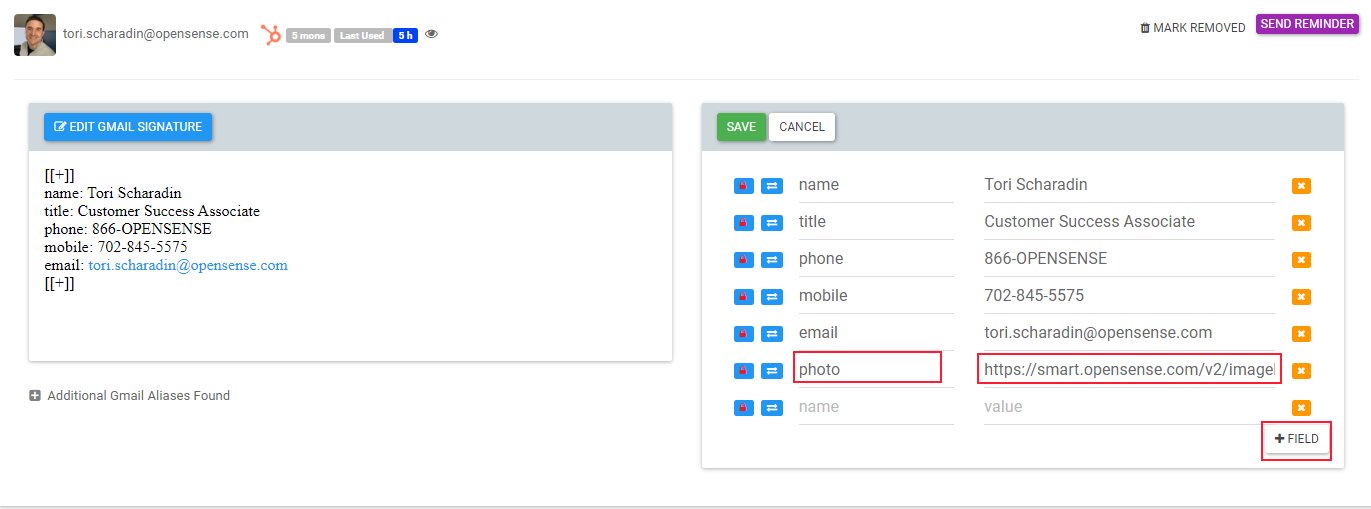Image resolution: width=1371 pixels, height=509 pixels.
Task: Click Mark Removed with trash icon
Action: pos(1193,28)
